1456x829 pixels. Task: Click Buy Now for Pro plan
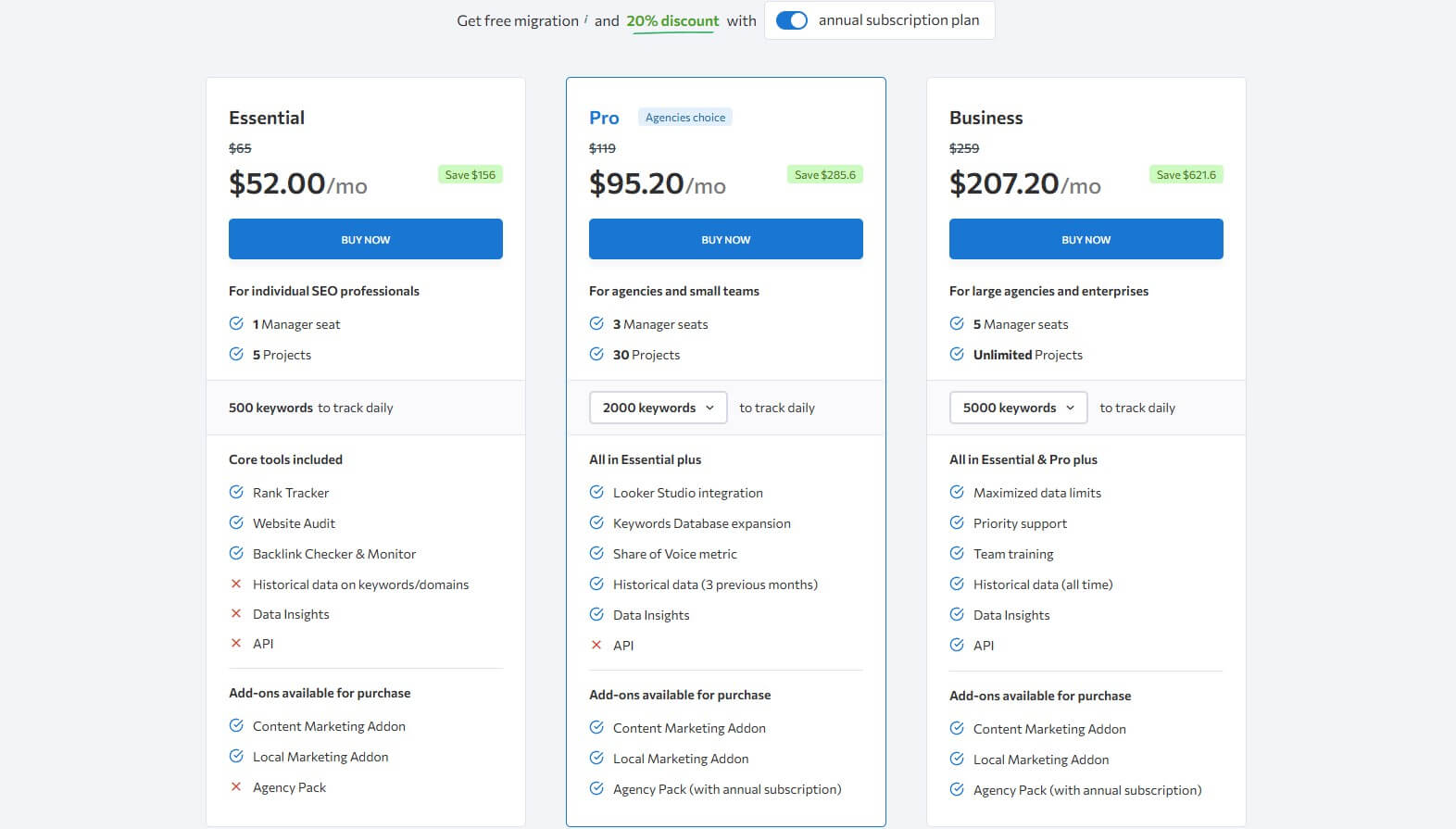coord(725,239)
